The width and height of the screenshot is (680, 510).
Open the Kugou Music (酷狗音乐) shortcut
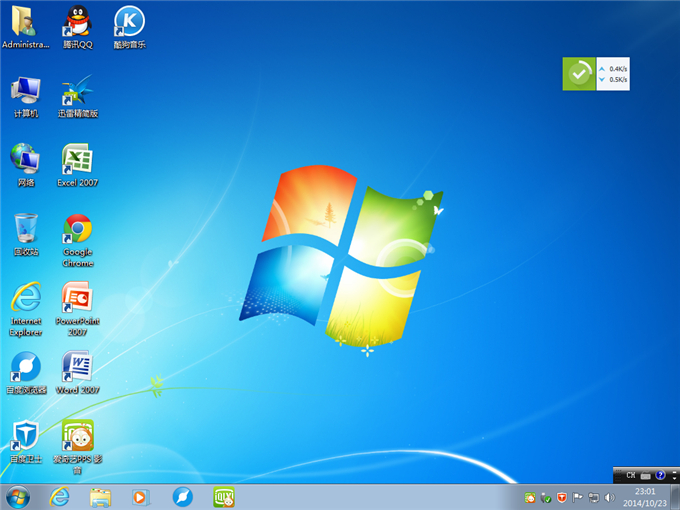point(128,22)
